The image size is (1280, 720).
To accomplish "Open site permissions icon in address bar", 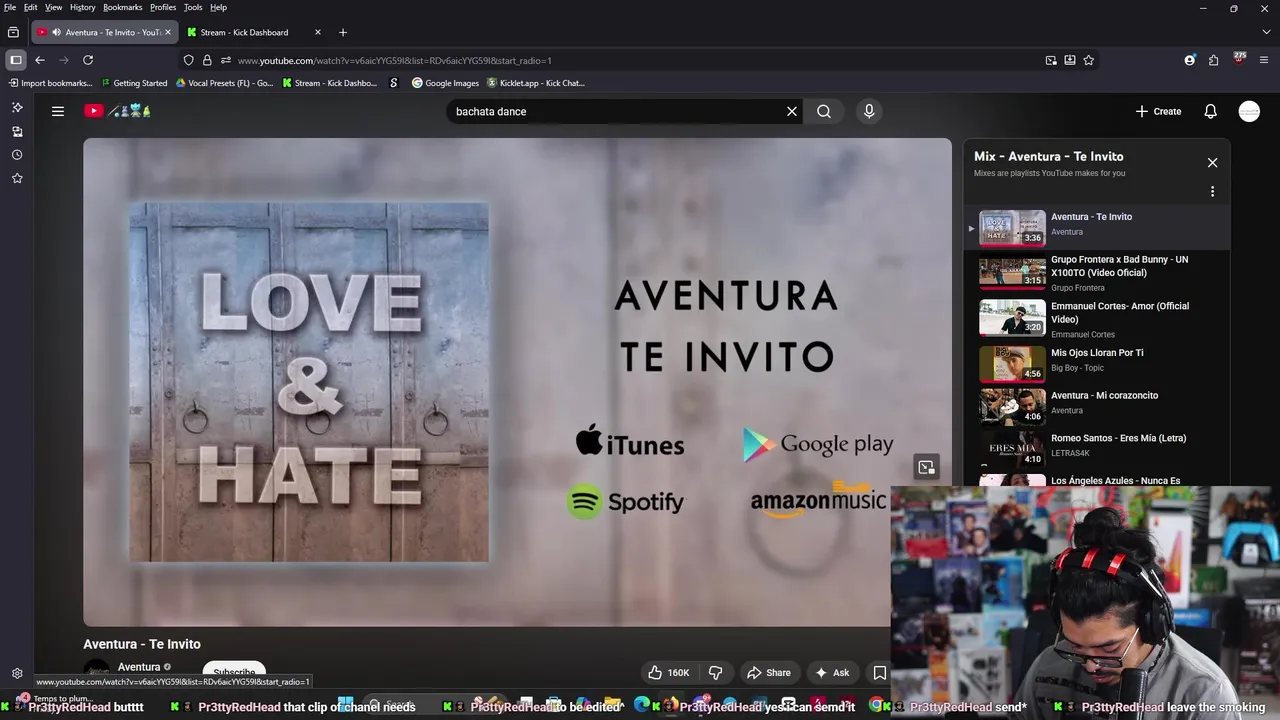I will point(226,60).
